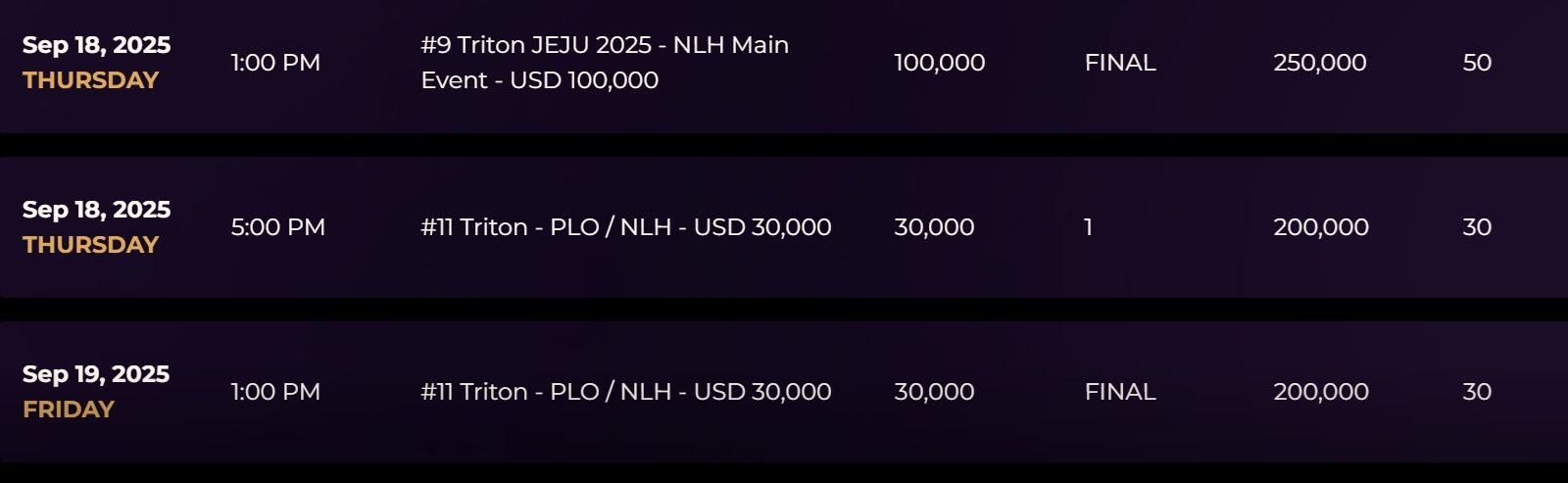Click the 50 value in Main Event row
Viewport: 1568px width, 483px height.
pyautogui.click(x=1476, y=63)
